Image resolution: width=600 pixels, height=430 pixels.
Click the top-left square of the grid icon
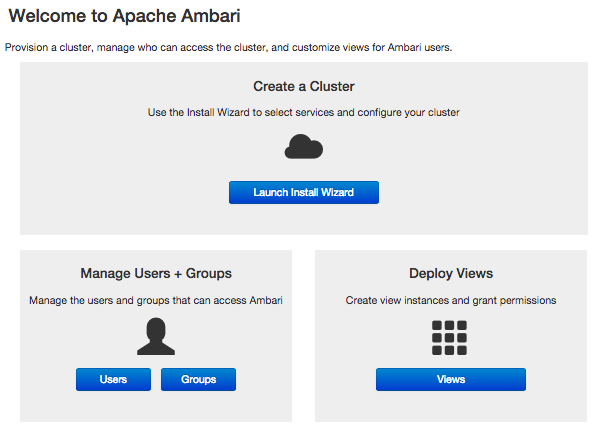point(438,326)
